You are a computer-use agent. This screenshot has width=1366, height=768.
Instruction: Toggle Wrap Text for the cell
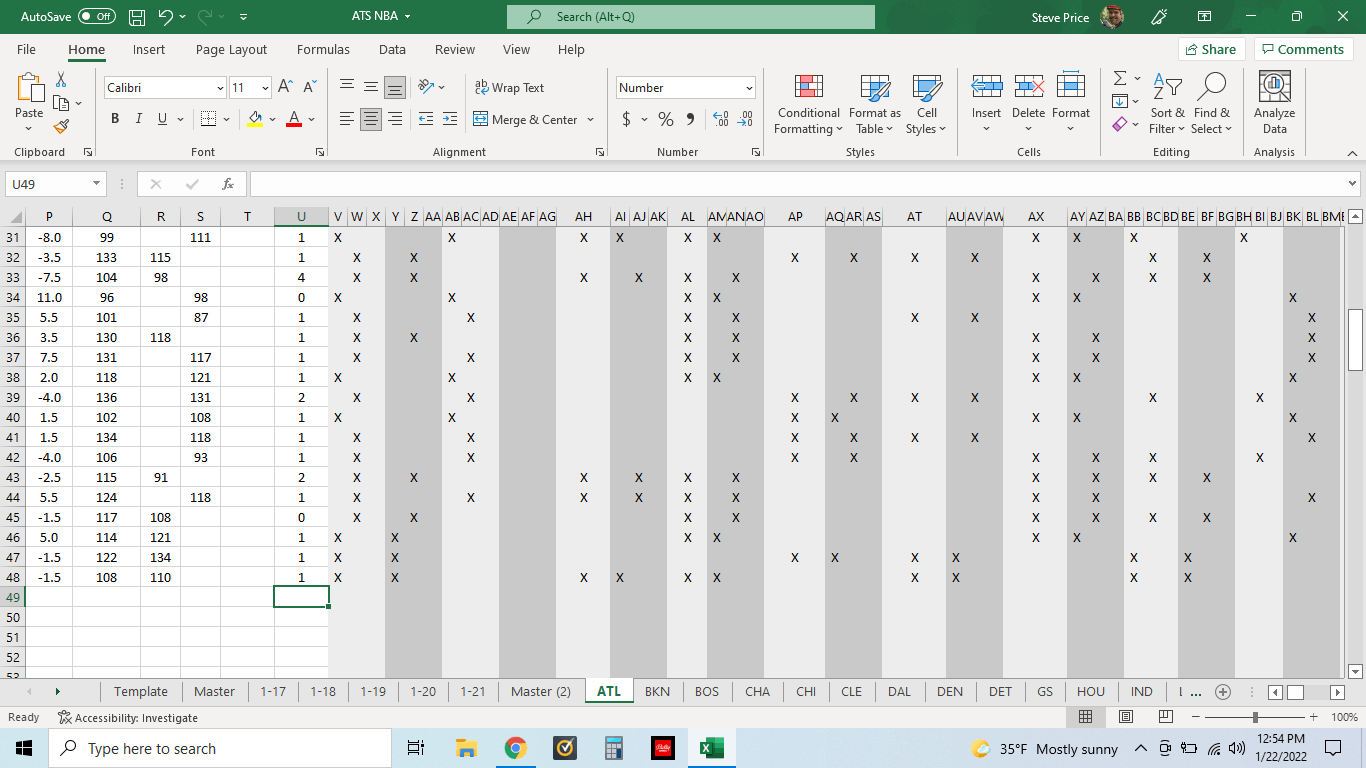[509, 88]
